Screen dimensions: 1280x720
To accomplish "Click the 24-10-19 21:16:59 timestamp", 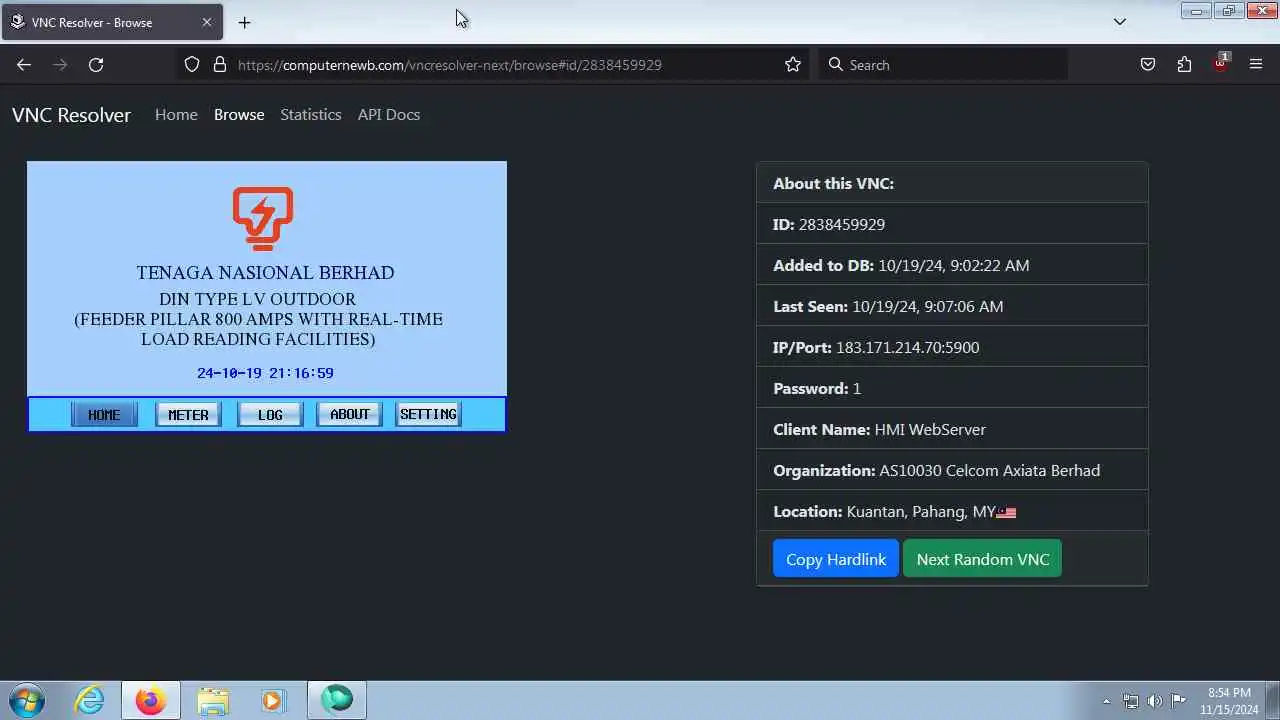I will pos(265,373).
